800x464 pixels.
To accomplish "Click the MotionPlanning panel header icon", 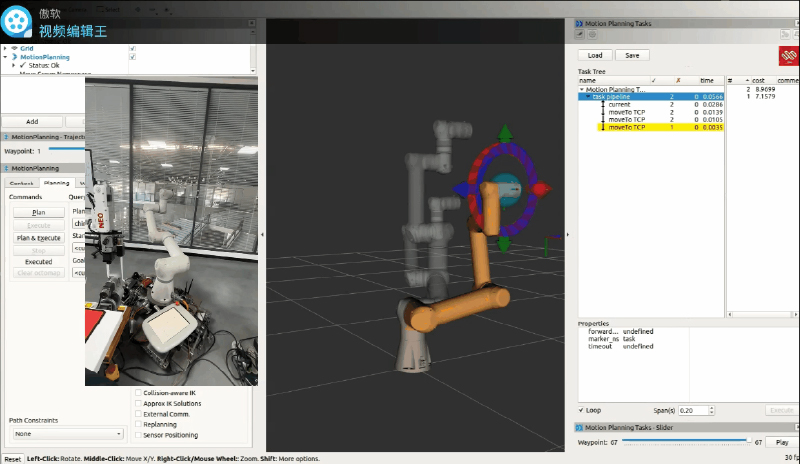I will [6, 168].
